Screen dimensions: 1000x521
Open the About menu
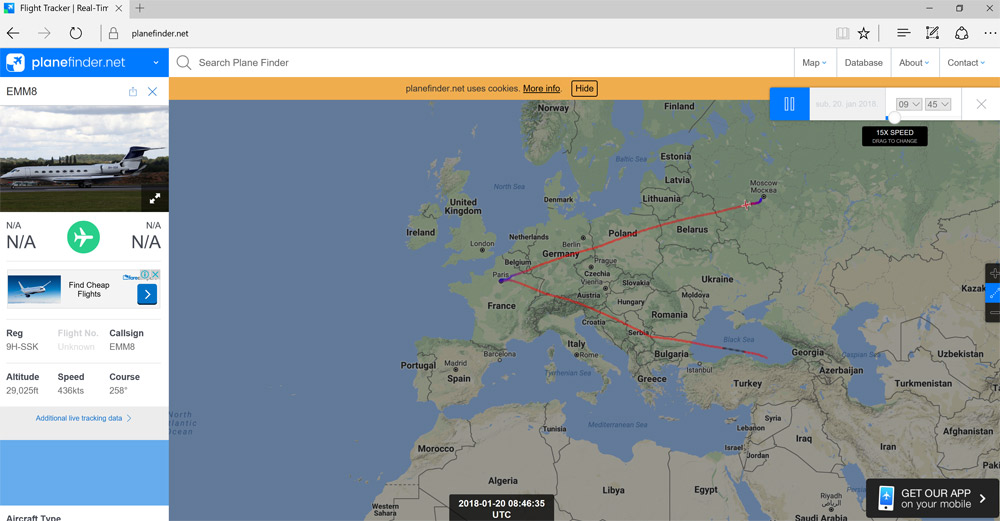click(914, 62)
